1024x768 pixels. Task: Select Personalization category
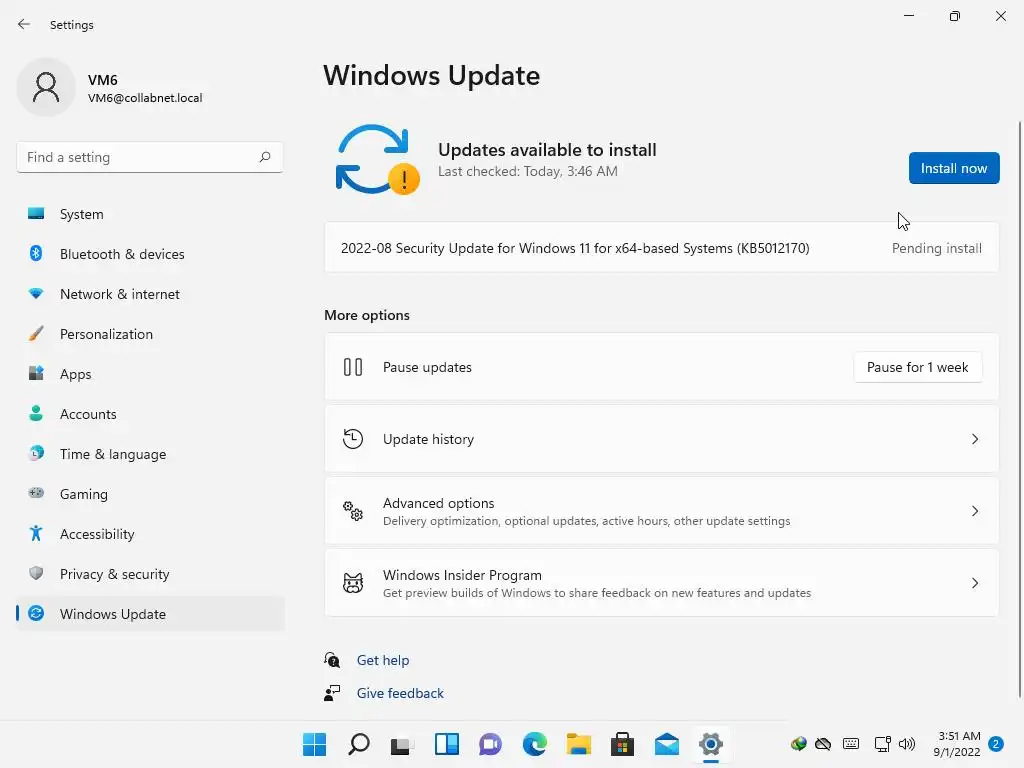(x=150, y=334)
